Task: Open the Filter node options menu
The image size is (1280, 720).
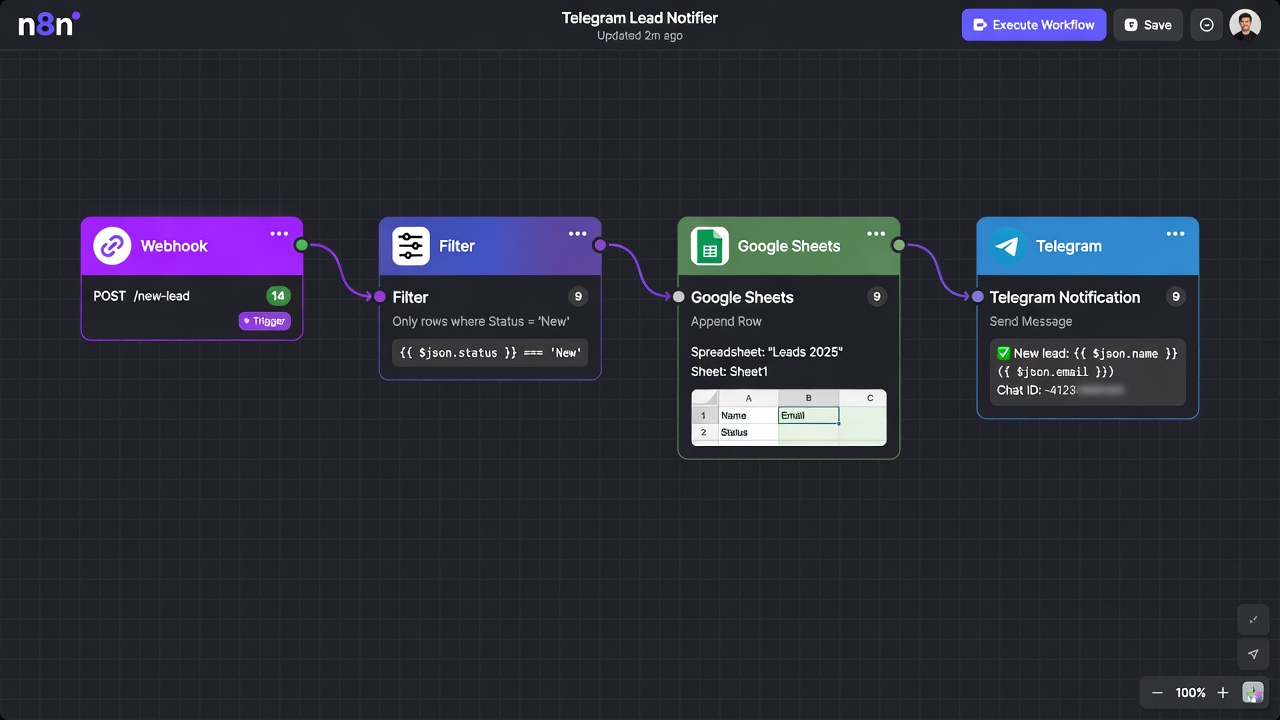Action: click(577, 233)
